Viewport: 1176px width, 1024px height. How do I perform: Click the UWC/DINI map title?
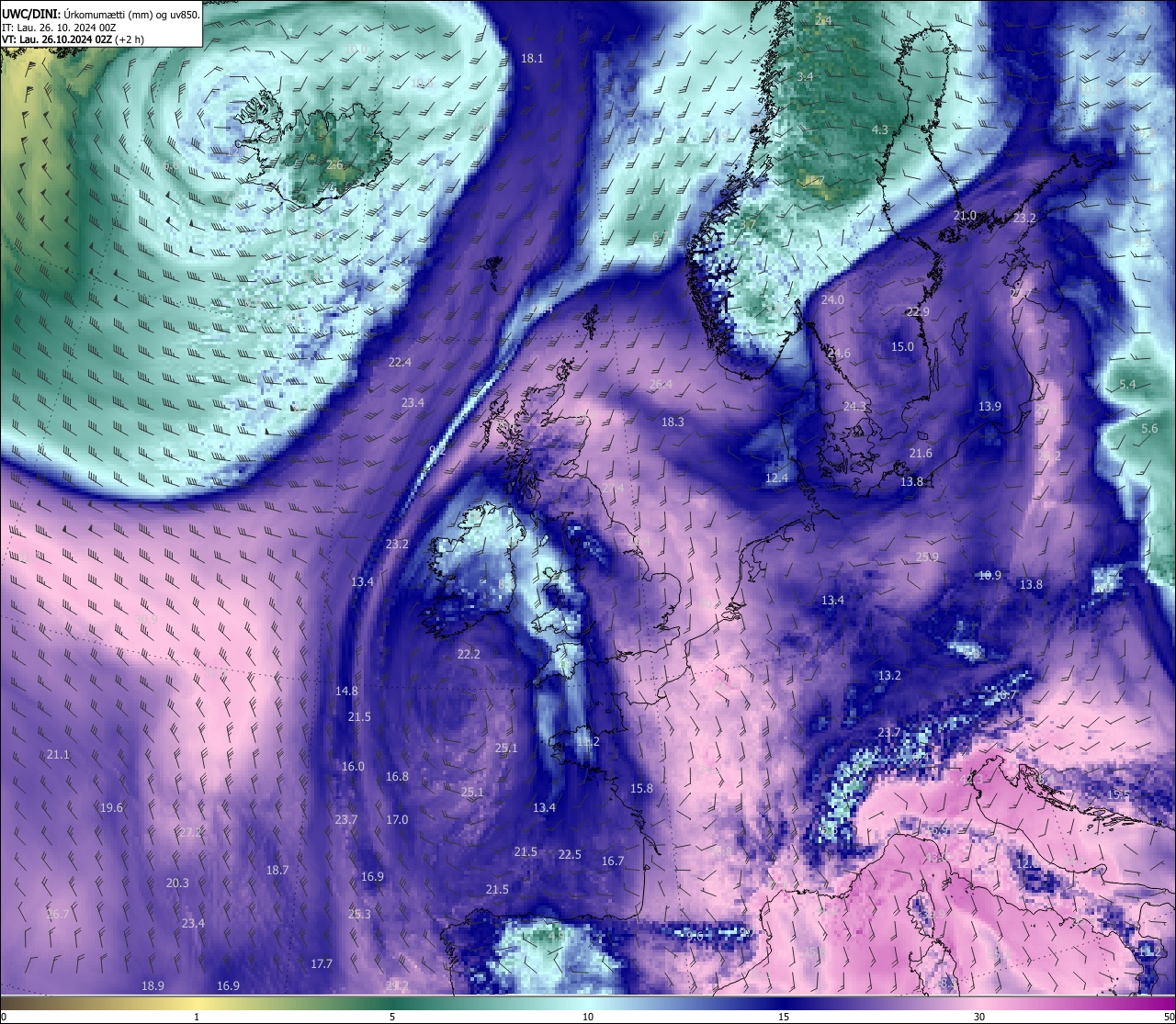100,15
